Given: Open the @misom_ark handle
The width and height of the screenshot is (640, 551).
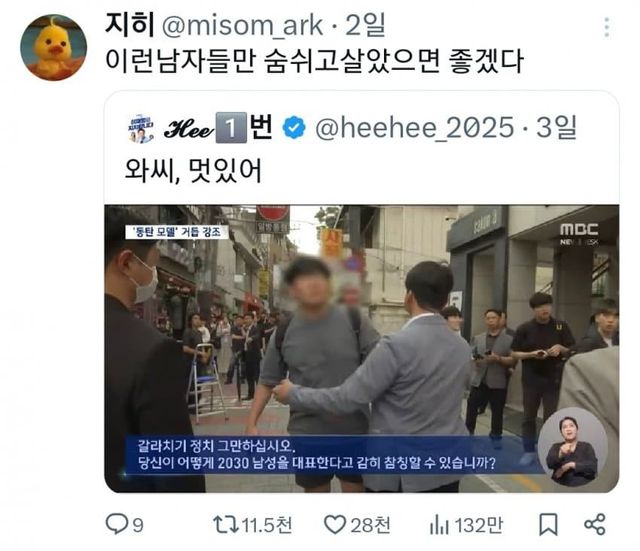Looking at the screenshot, I should (242, 26).
